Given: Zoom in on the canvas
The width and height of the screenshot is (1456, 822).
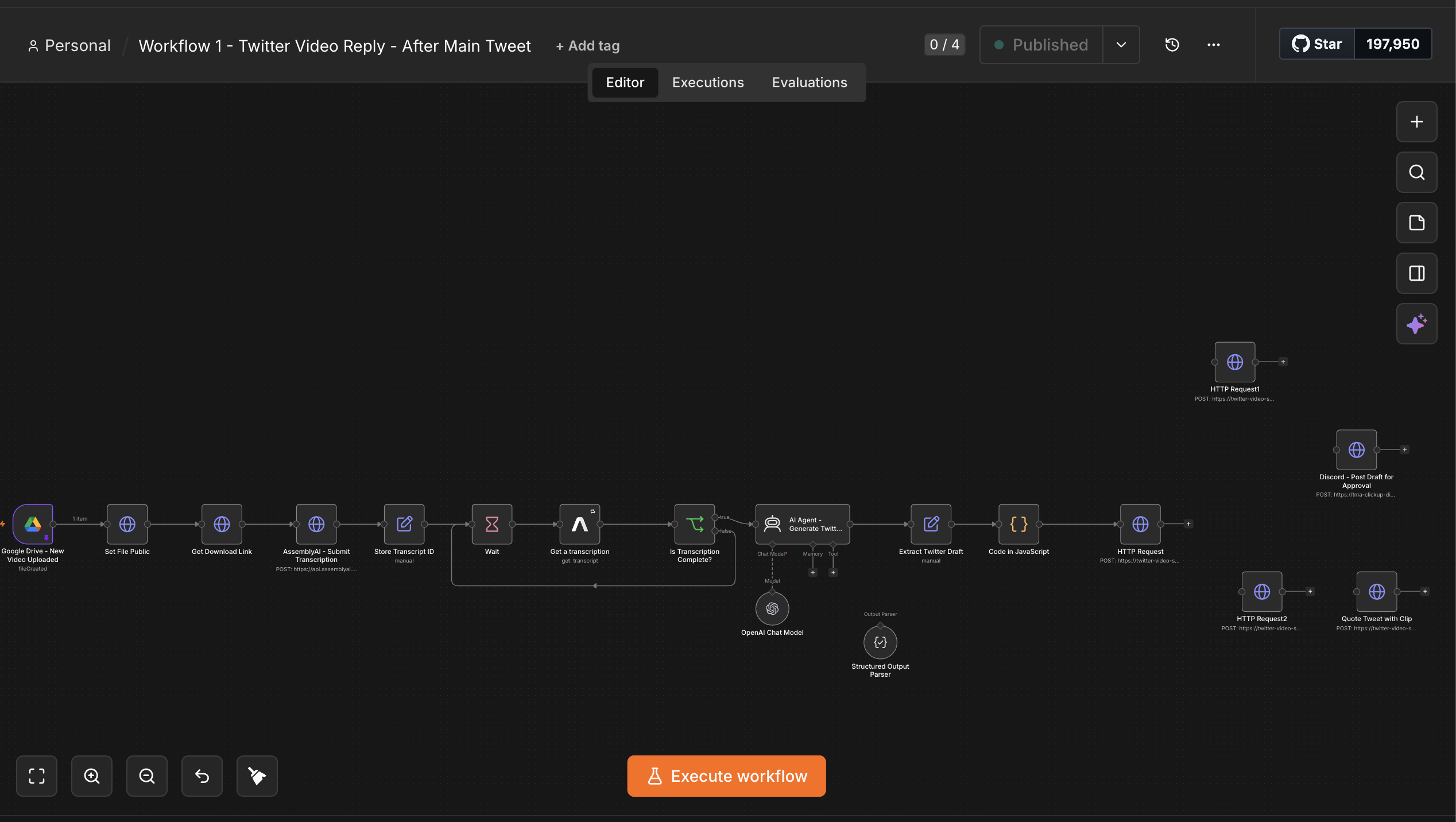Looking at the screenshot, I should click(92, 776).
